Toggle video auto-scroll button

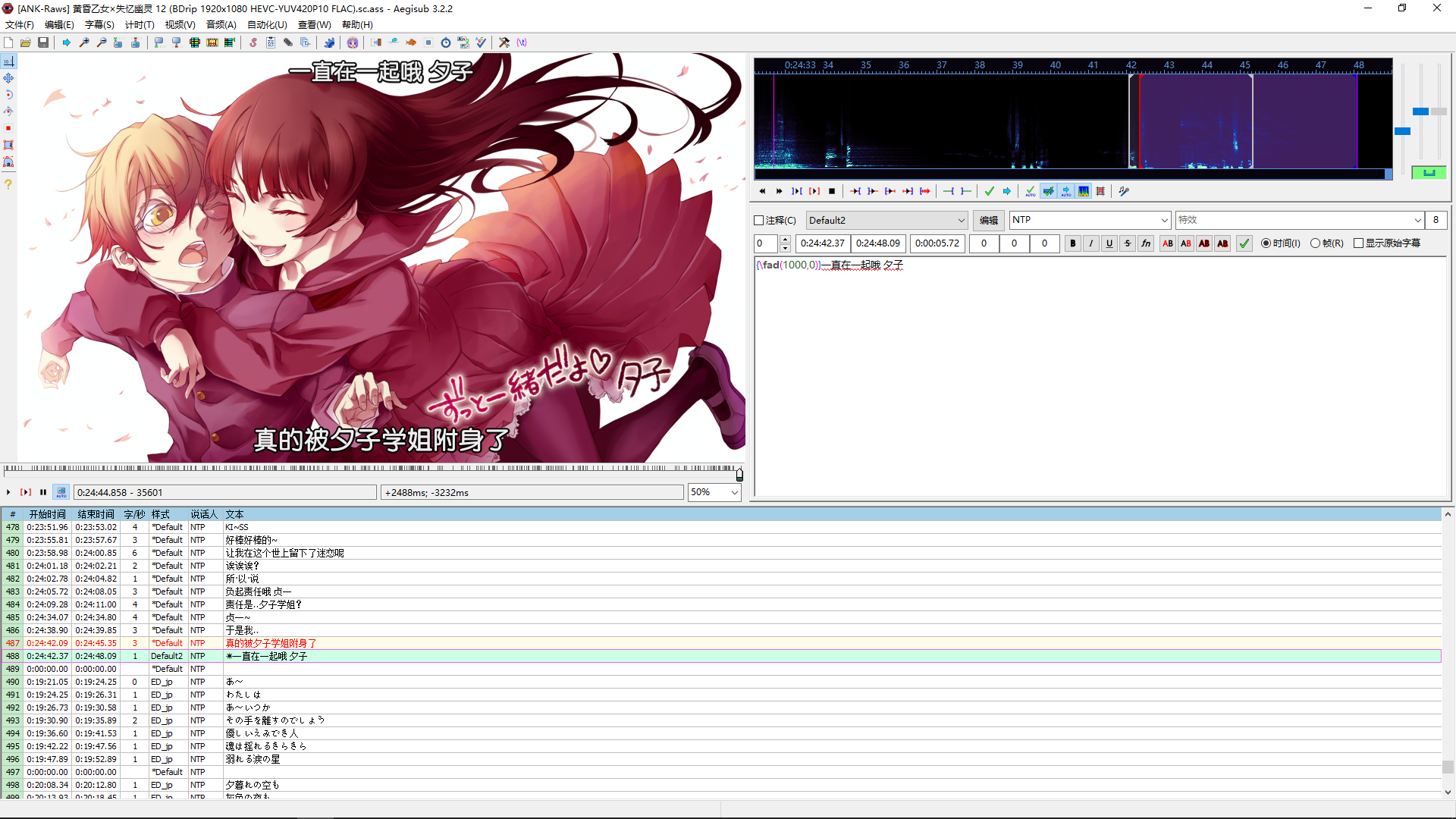click(61, 492)
